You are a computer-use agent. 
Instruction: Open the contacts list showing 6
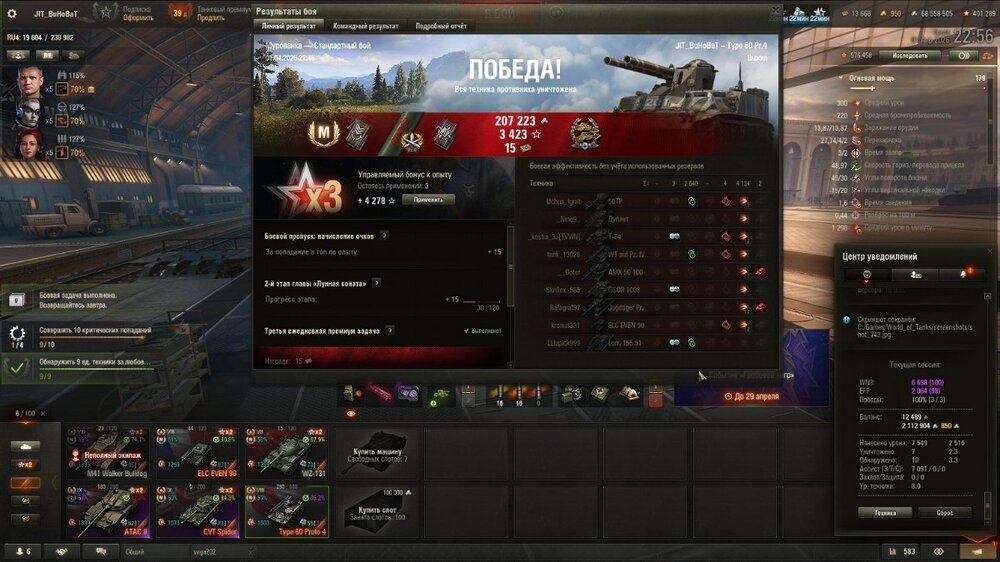coord(22,551)
